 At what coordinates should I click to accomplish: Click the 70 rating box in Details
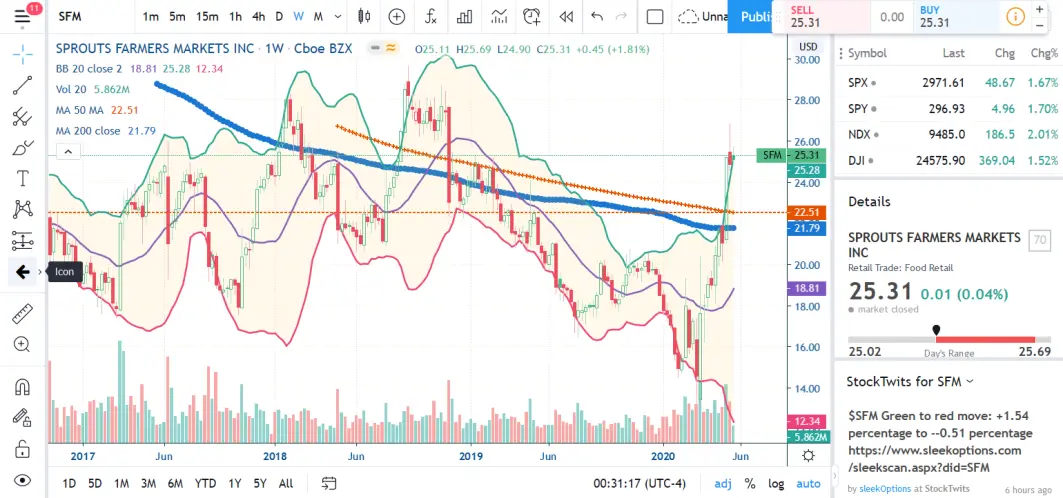click(1039, 240)
